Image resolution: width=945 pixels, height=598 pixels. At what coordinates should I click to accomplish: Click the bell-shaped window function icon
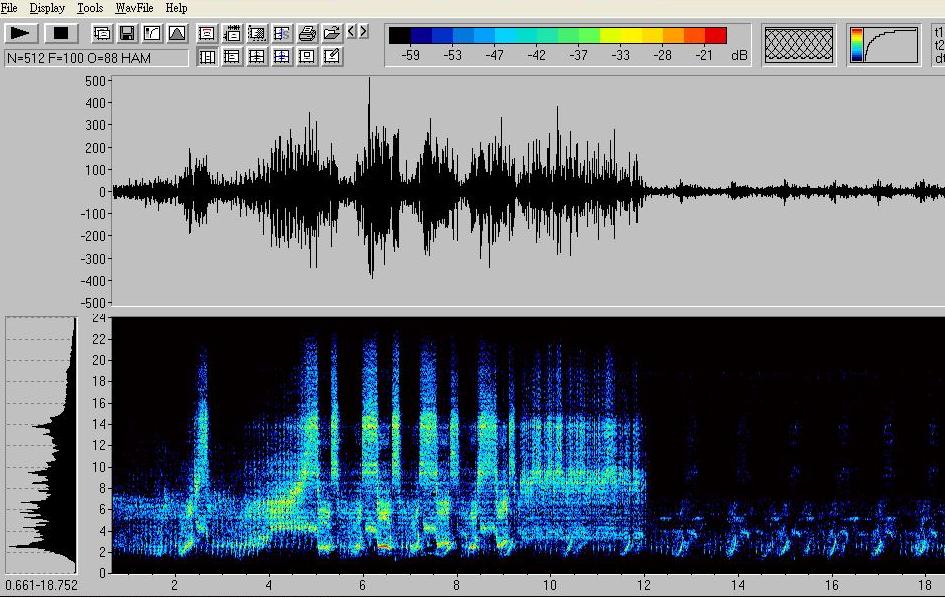point(177,33)
